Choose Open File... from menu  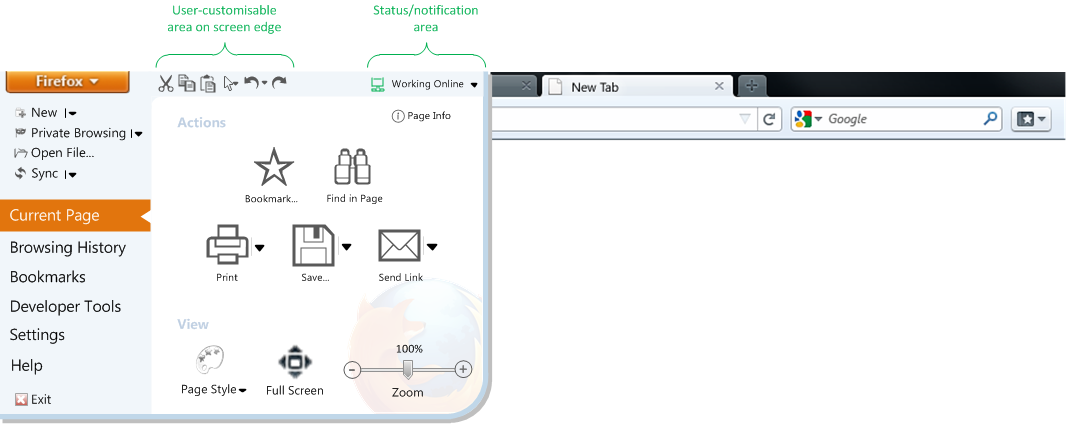coord(63,153)
